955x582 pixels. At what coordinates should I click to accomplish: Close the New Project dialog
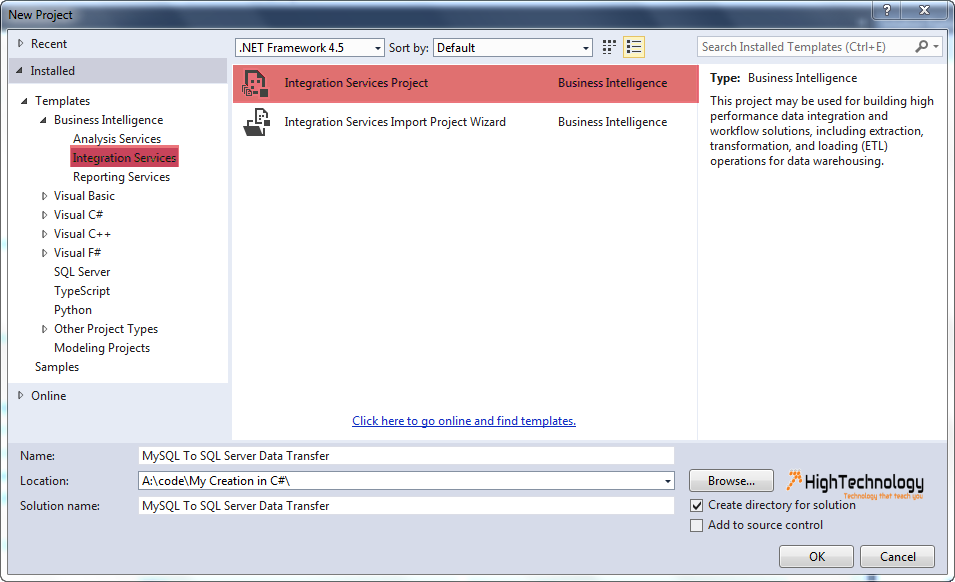tap(924, 10)
